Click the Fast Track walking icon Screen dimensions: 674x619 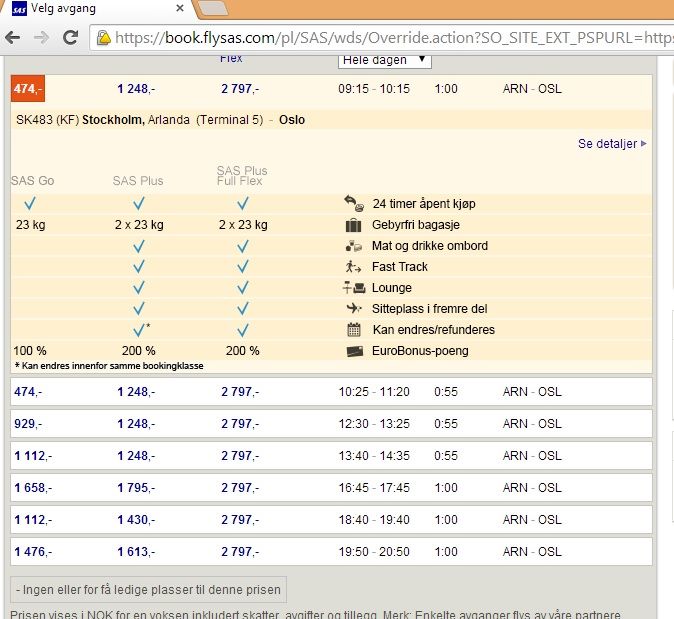click(x=353, y=267)
